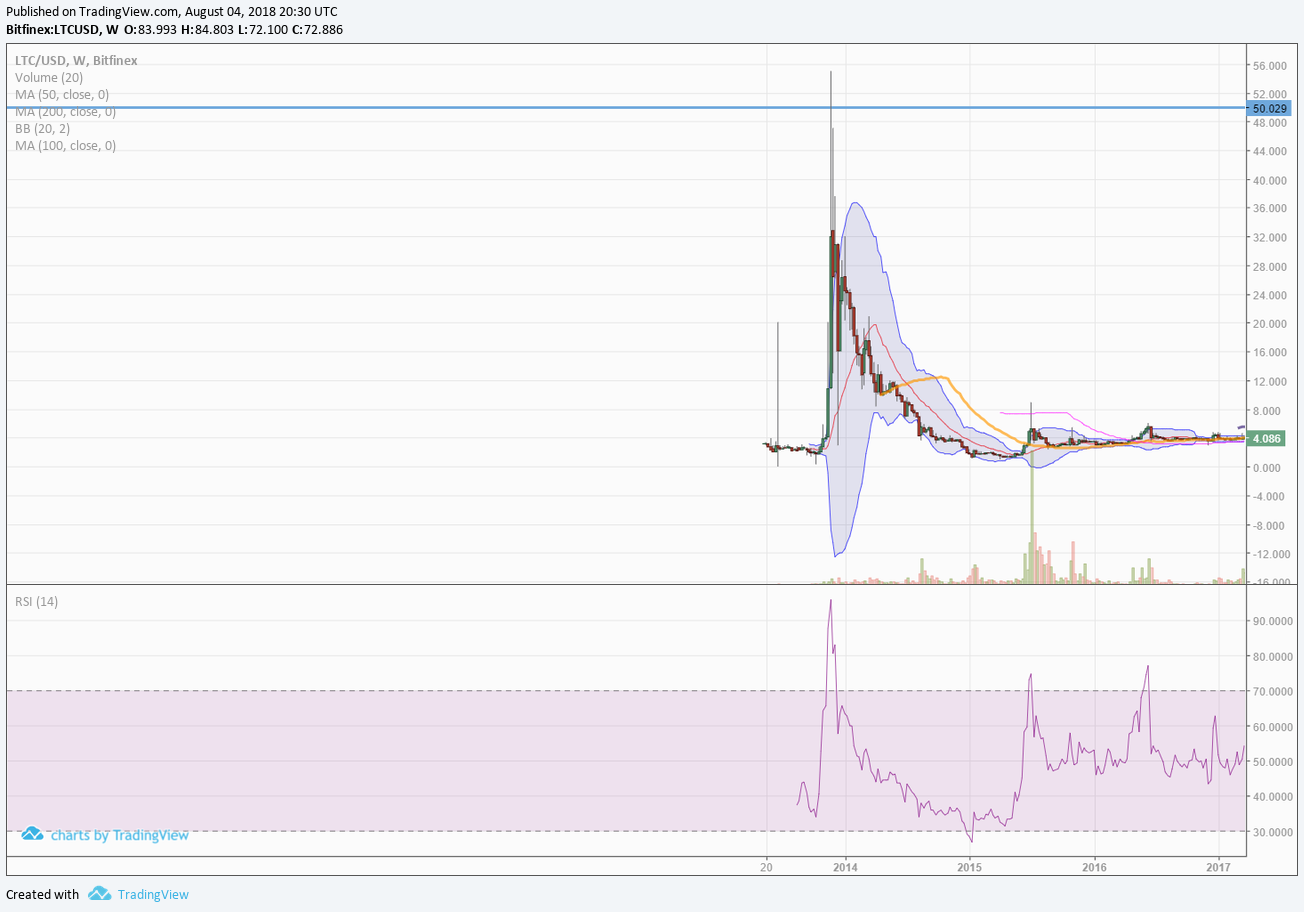Click the TradingView cloud logo in footer

click(98, 893)
